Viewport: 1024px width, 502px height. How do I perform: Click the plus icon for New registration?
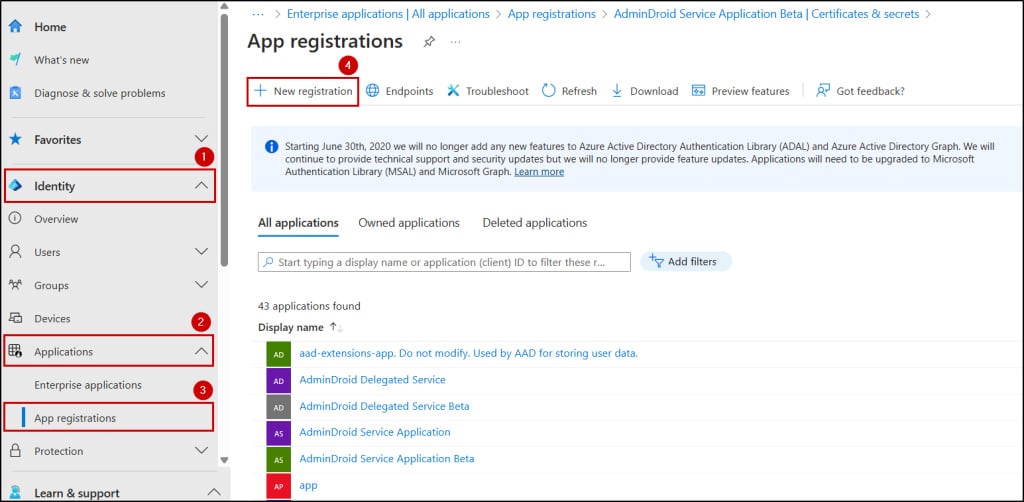pyautogui.click(x=261, y=91)
